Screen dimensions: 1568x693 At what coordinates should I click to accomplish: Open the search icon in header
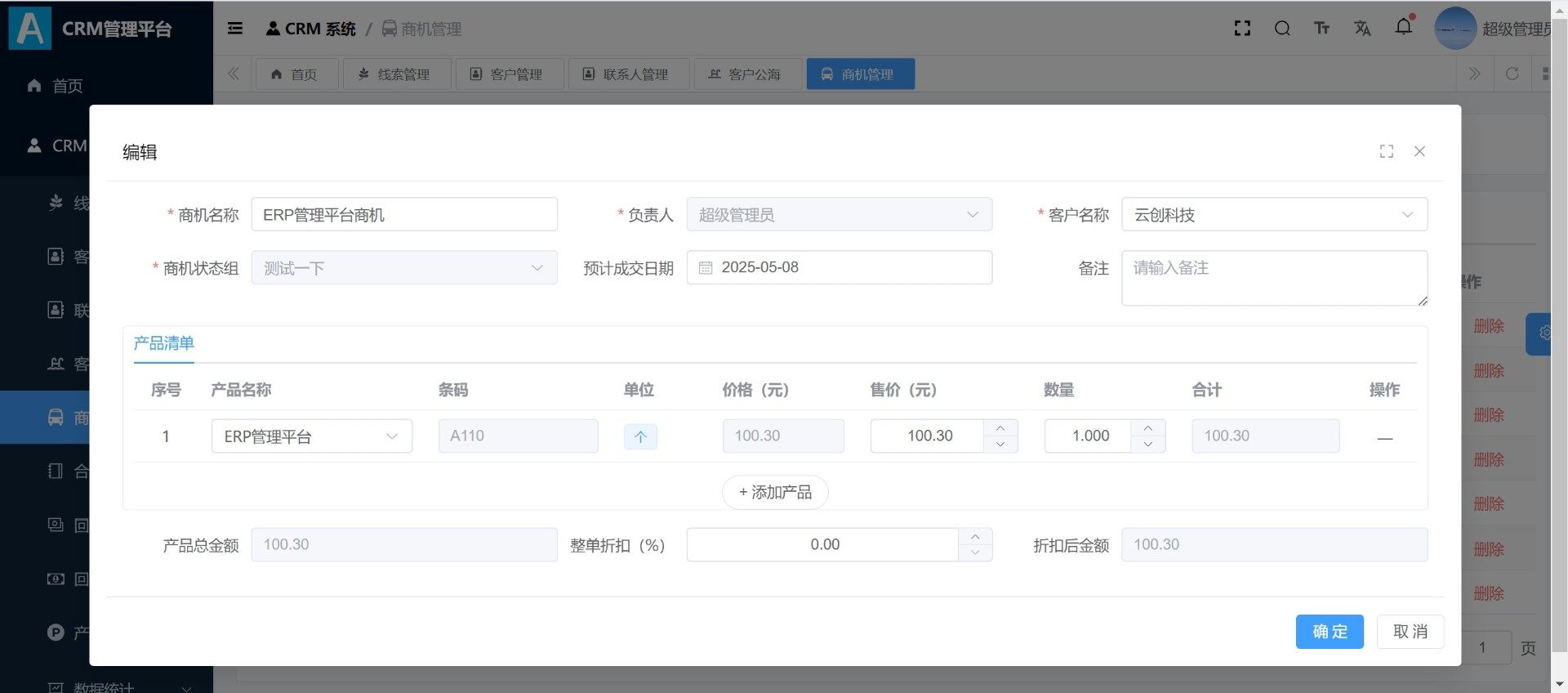point(1282,29)
